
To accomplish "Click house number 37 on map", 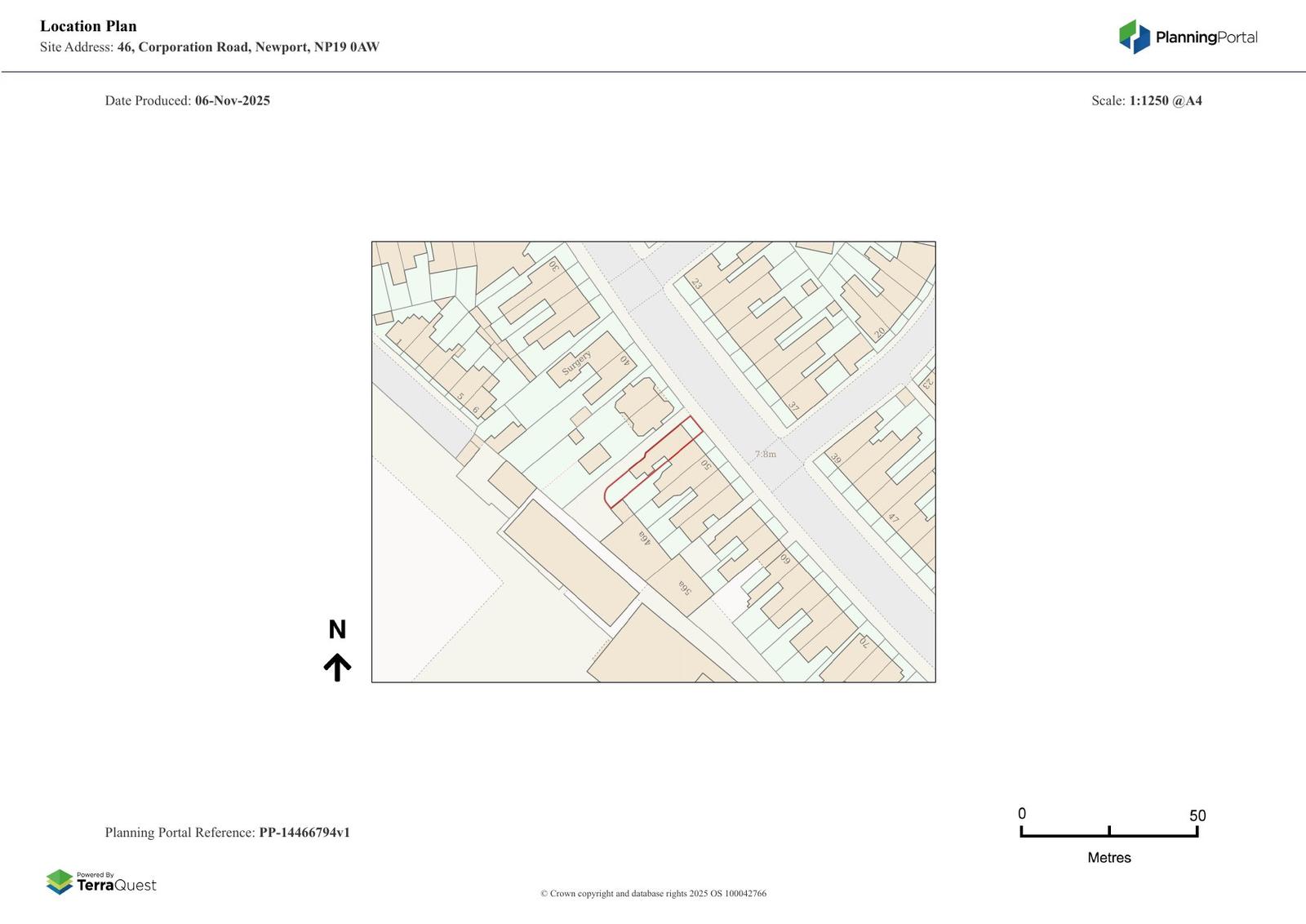I will 793,406.
